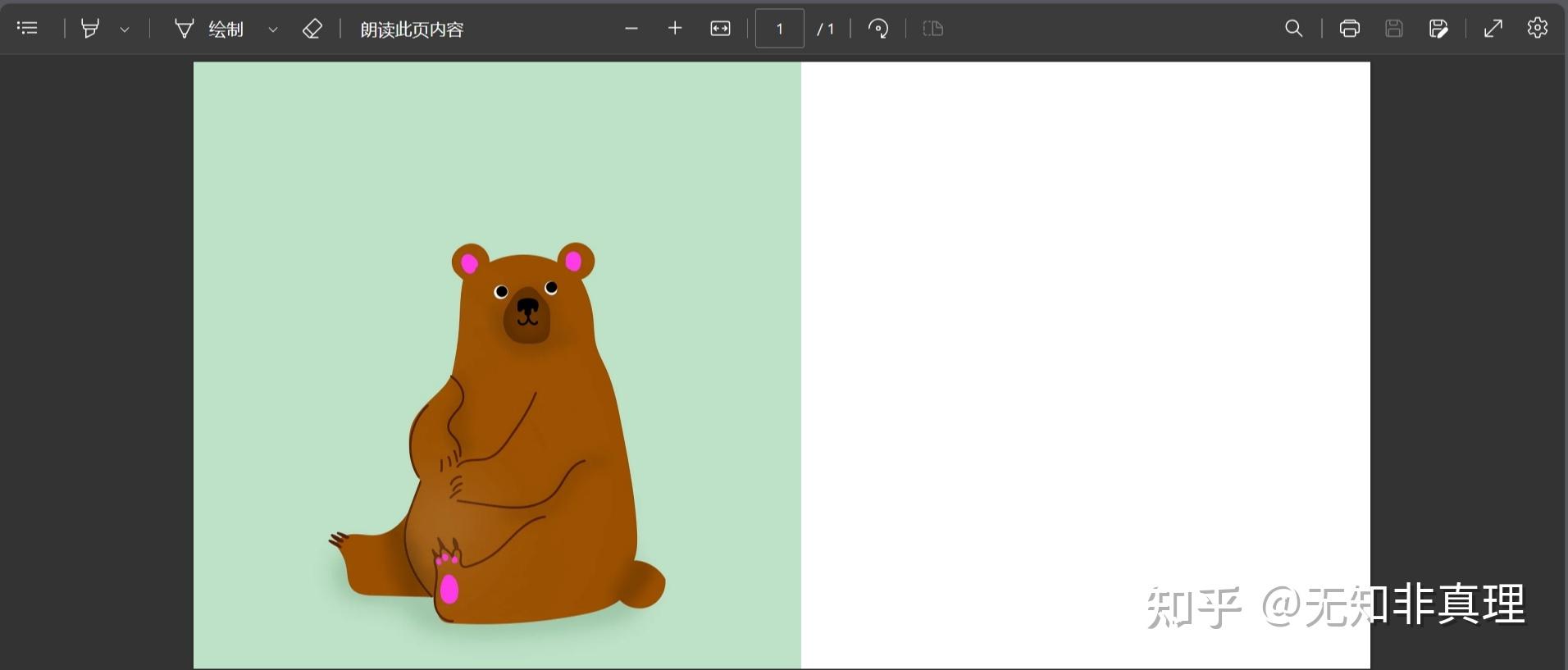
Task: Activate the 绘制 draw tool
Action: 210,30
